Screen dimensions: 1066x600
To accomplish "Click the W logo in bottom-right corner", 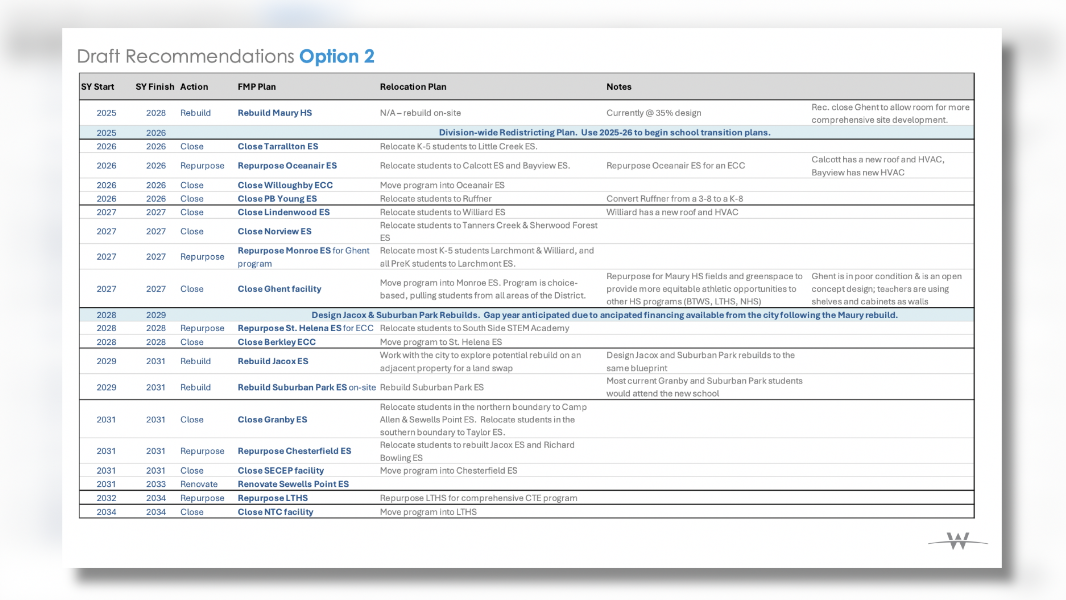I will pyautogui.click(x=957, y=542).
